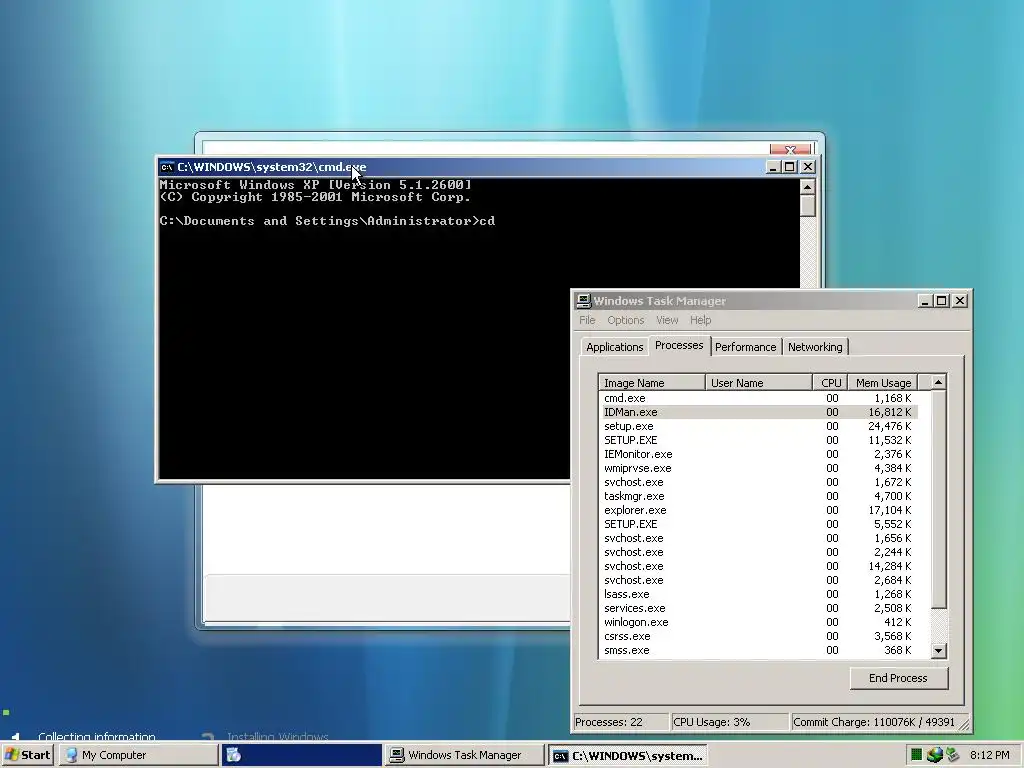Viewport: 1024px width, 768px height.
Task: Select svchost.exe row using 1,672 K
Action: (x=758, y=483)
